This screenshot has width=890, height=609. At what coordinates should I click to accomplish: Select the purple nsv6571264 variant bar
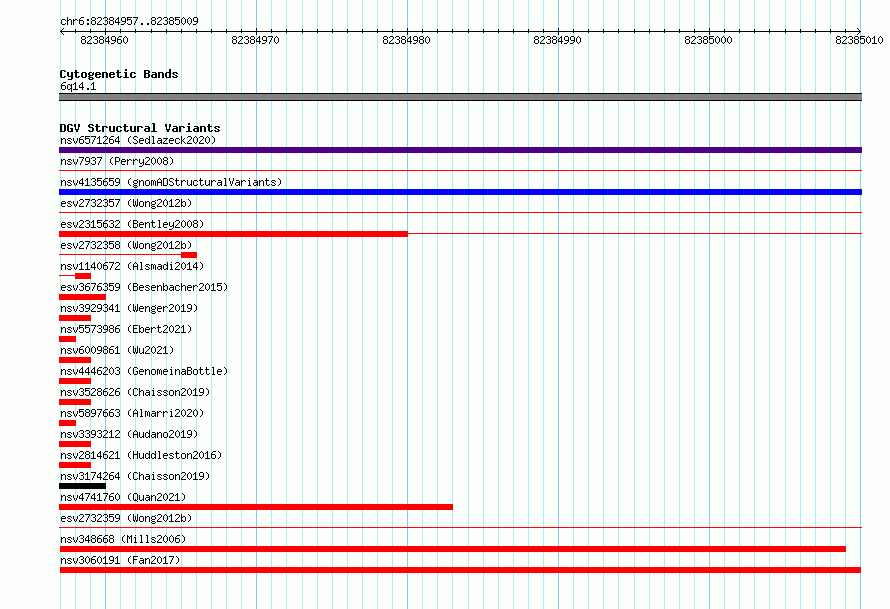point(460,150)
